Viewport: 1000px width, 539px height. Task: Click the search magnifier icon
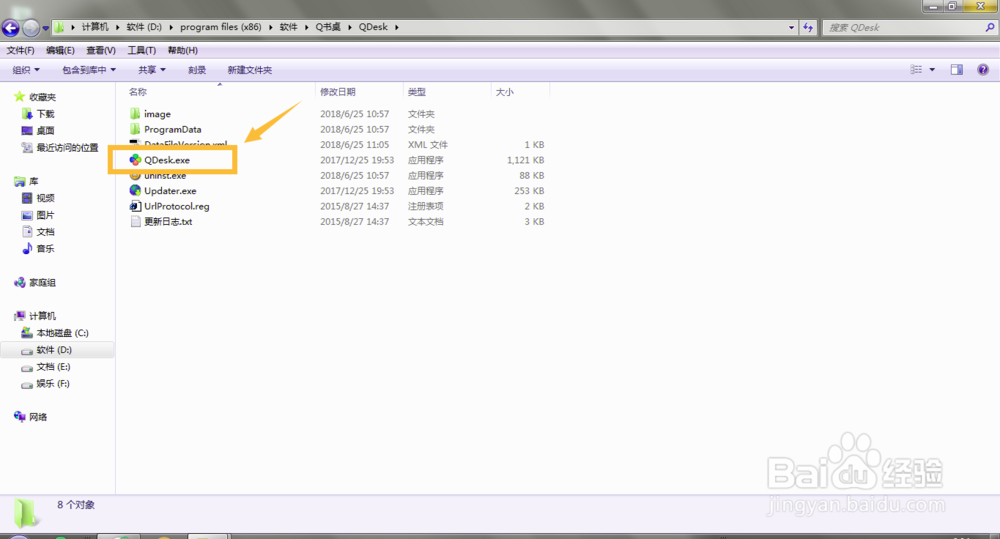[990, 27]
